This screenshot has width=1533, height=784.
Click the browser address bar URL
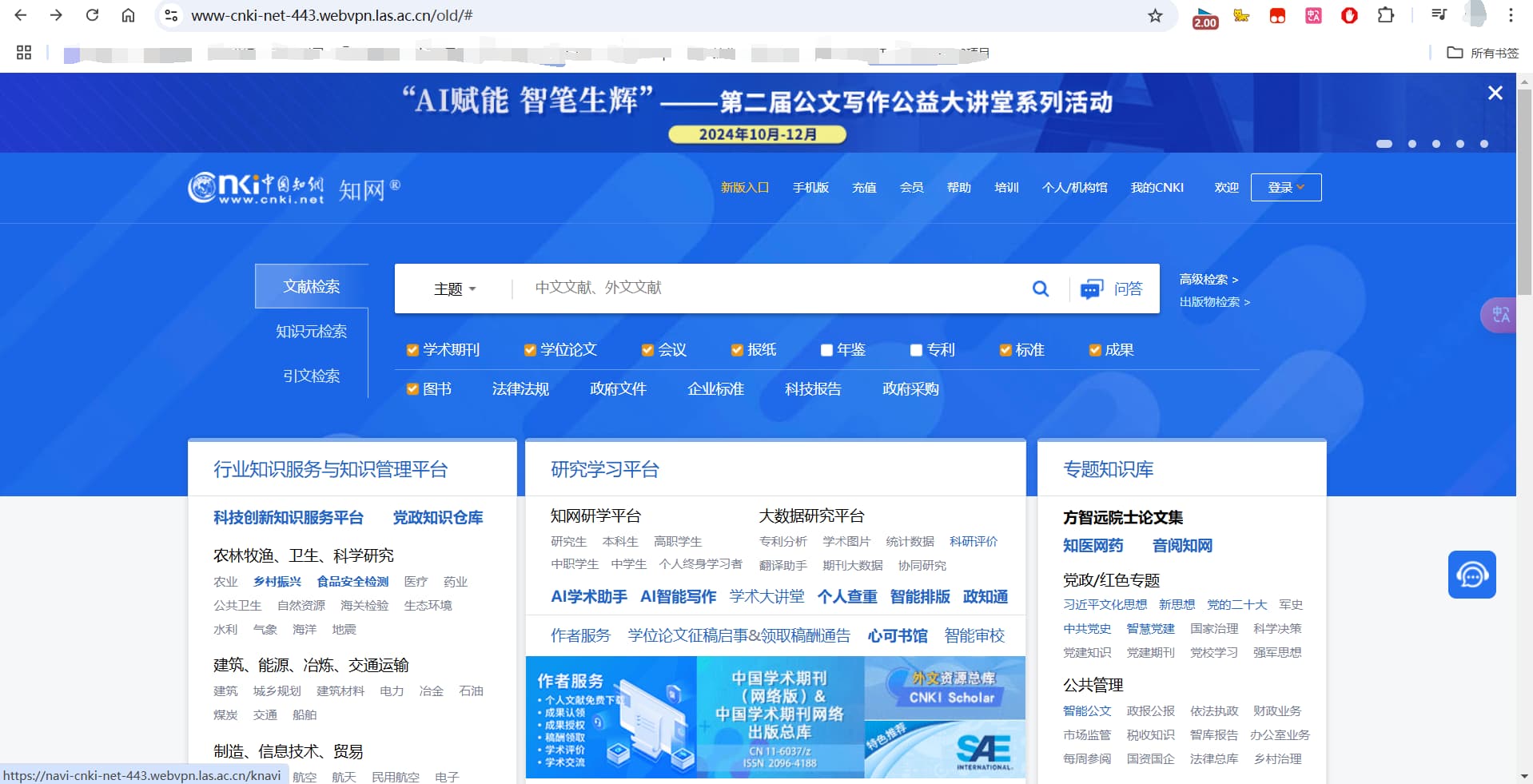pyautogui.click(x=332, y=15)
